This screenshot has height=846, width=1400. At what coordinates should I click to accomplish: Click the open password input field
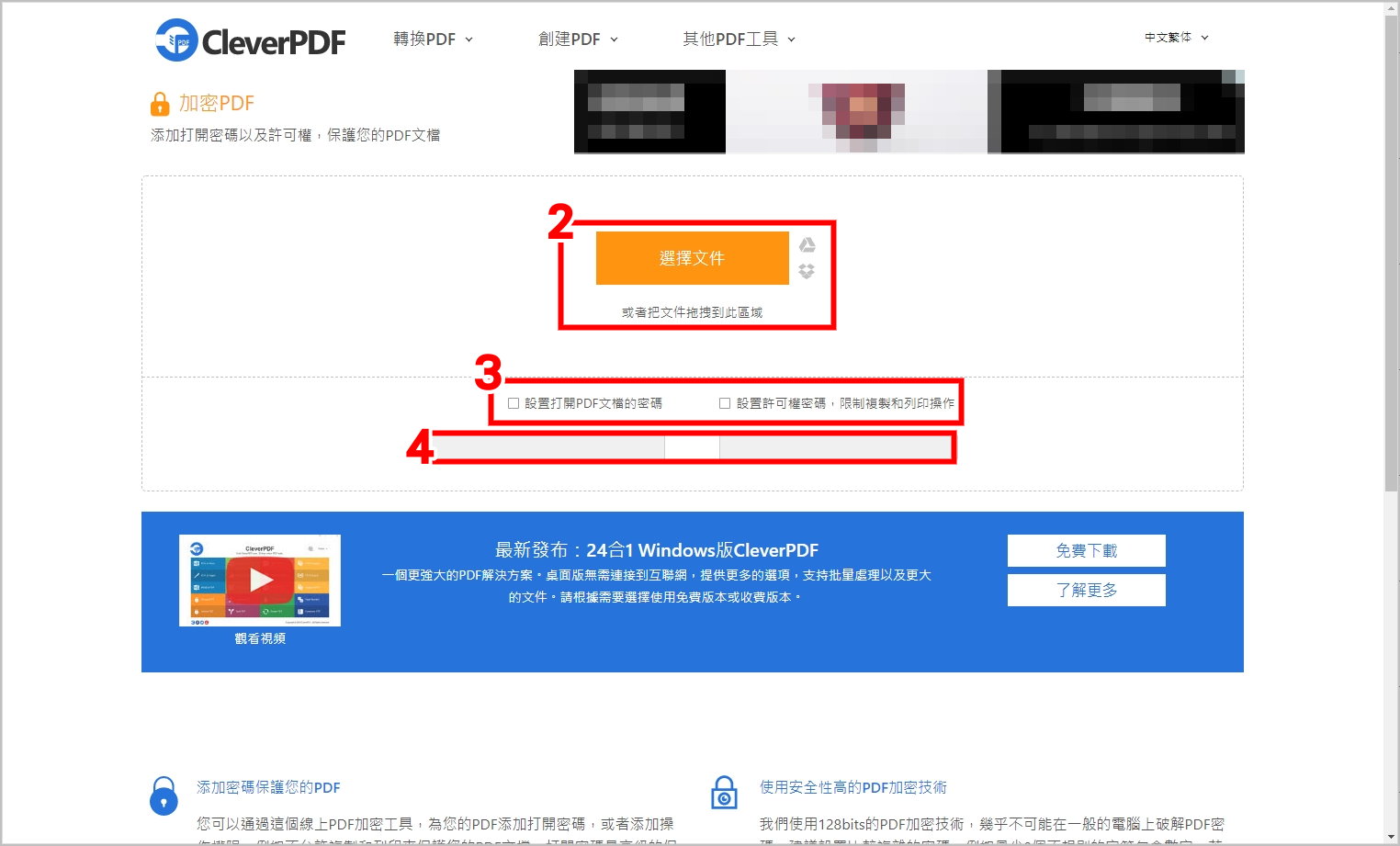549,447
